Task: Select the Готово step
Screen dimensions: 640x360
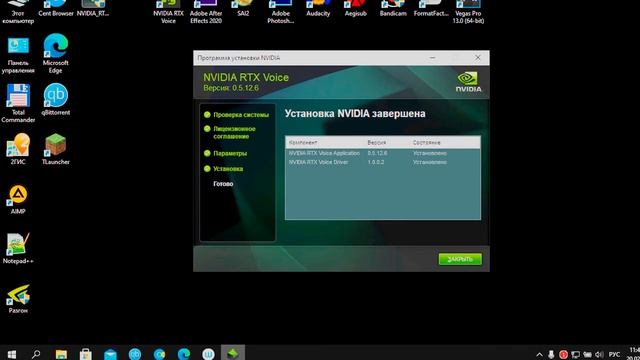Action: (x=223, y=184)
